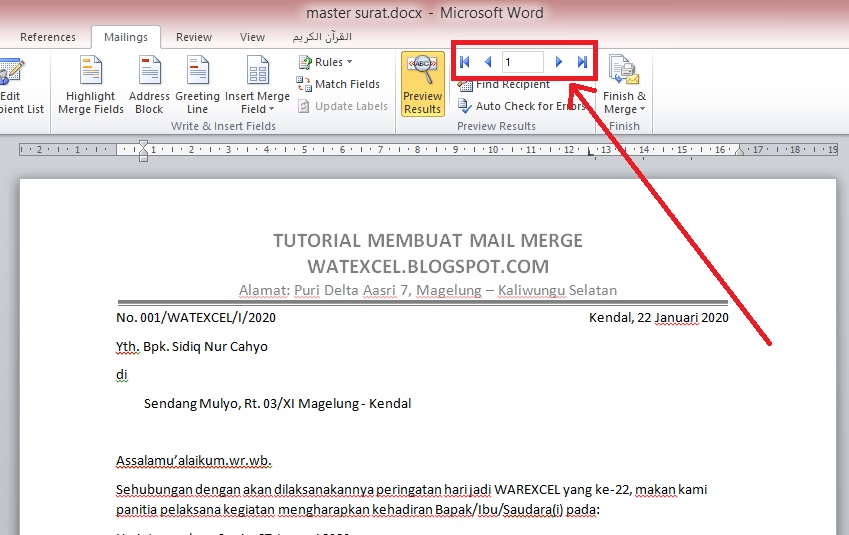Go to first record
Viewport: 849px width, 535px height.
click(x=465, y=62)
